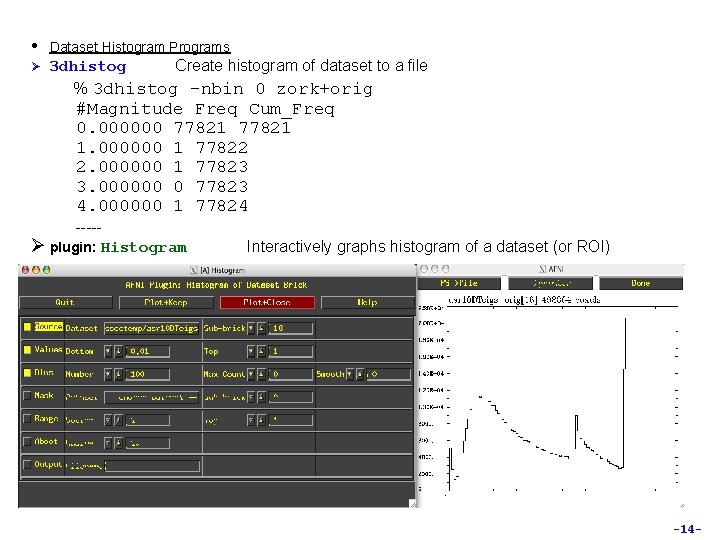Click the histogram plot area in AFNI window
The width and height of the screenshot is (720, 540).
(x=562, y=399)
